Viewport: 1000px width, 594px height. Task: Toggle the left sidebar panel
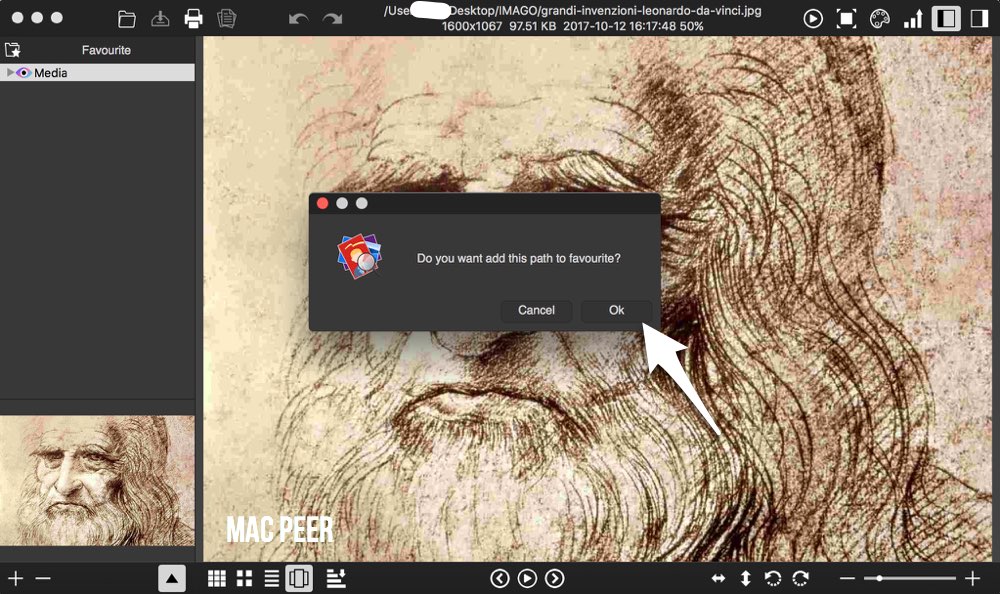click(945, 18)
